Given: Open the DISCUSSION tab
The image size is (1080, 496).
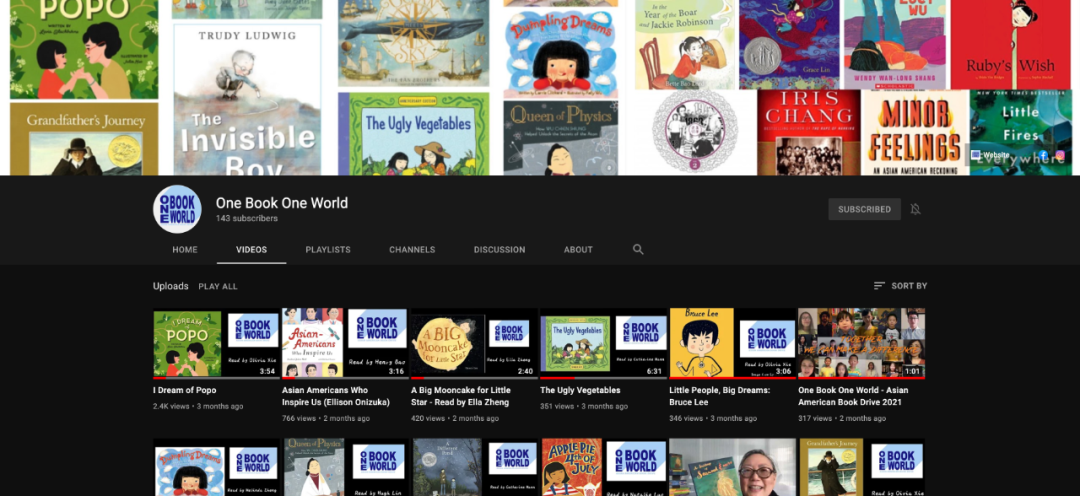Looking at the screenshot, I should [x=499, y=249].
